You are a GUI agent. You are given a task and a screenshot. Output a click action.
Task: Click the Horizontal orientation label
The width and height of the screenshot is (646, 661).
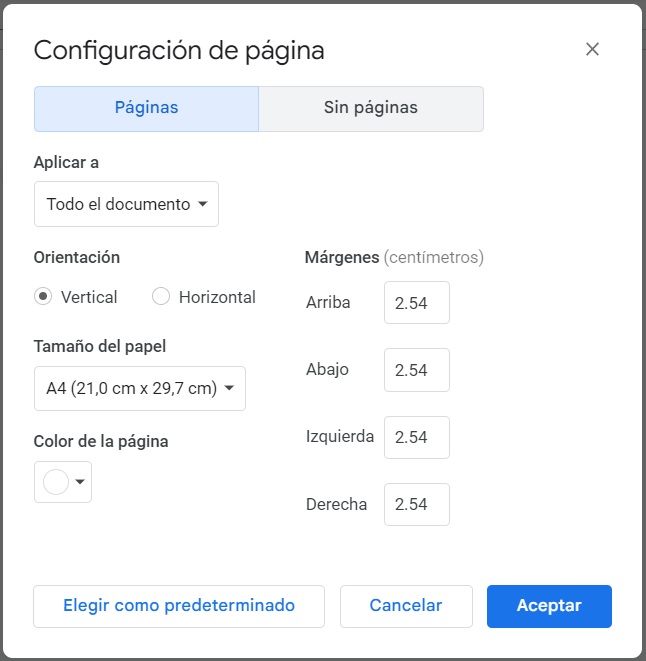217,297
